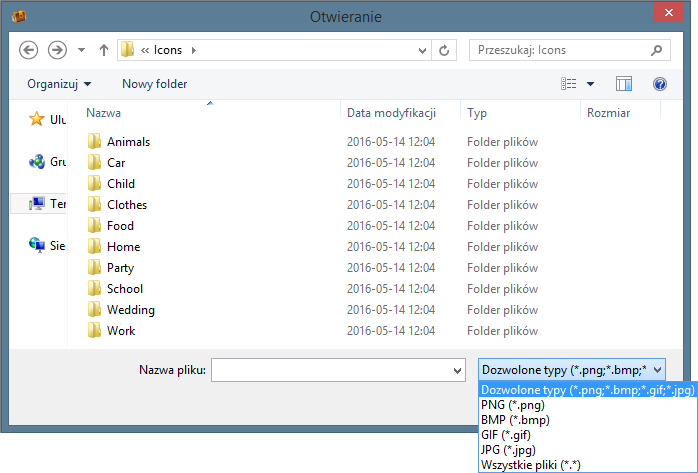Select Wszystkie pliki (*.*) filter option
Viewport: 698px width, 473px height.
point(530,464)
